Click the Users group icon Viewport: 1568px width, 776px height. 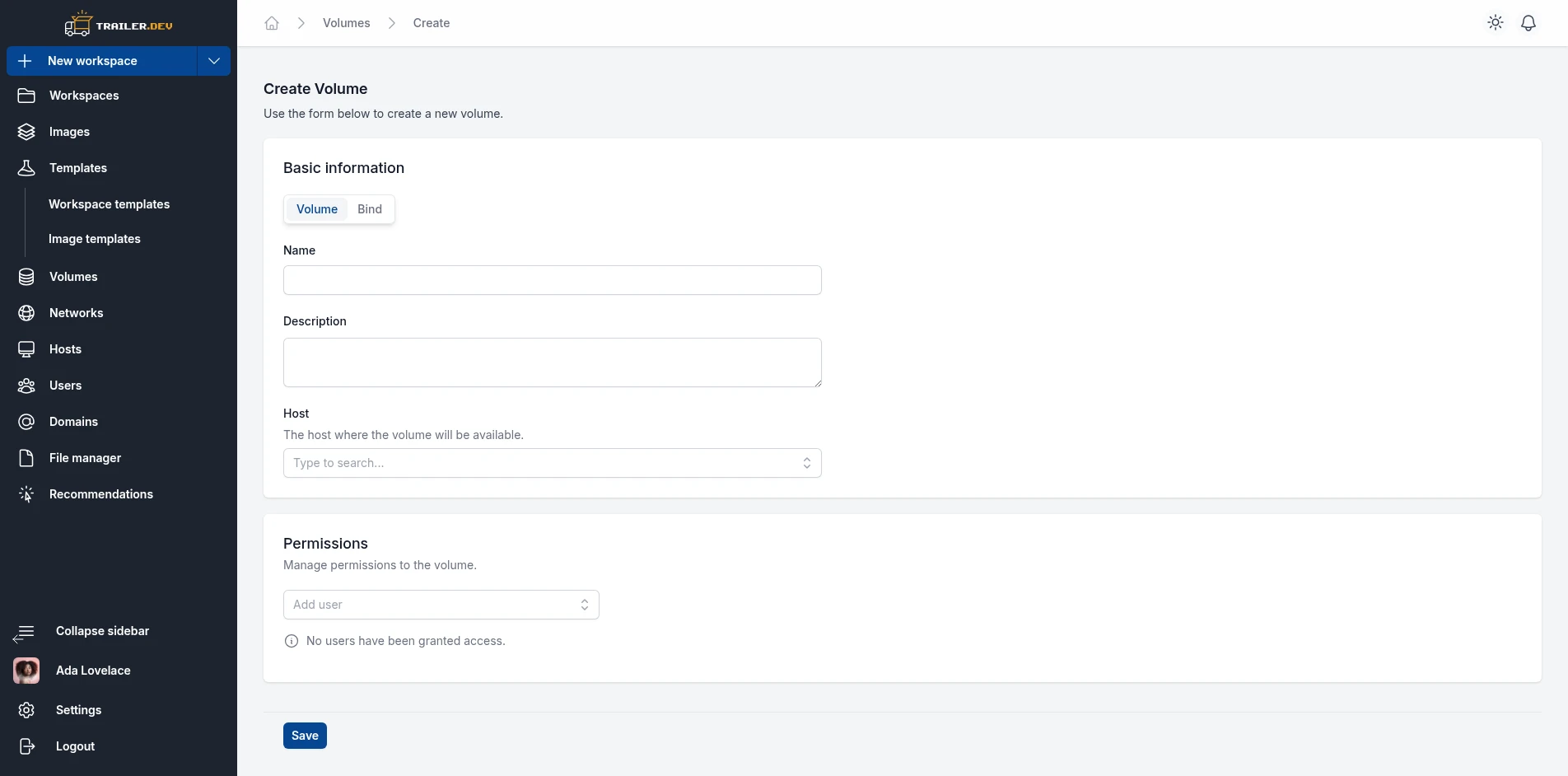pos(26,386)
